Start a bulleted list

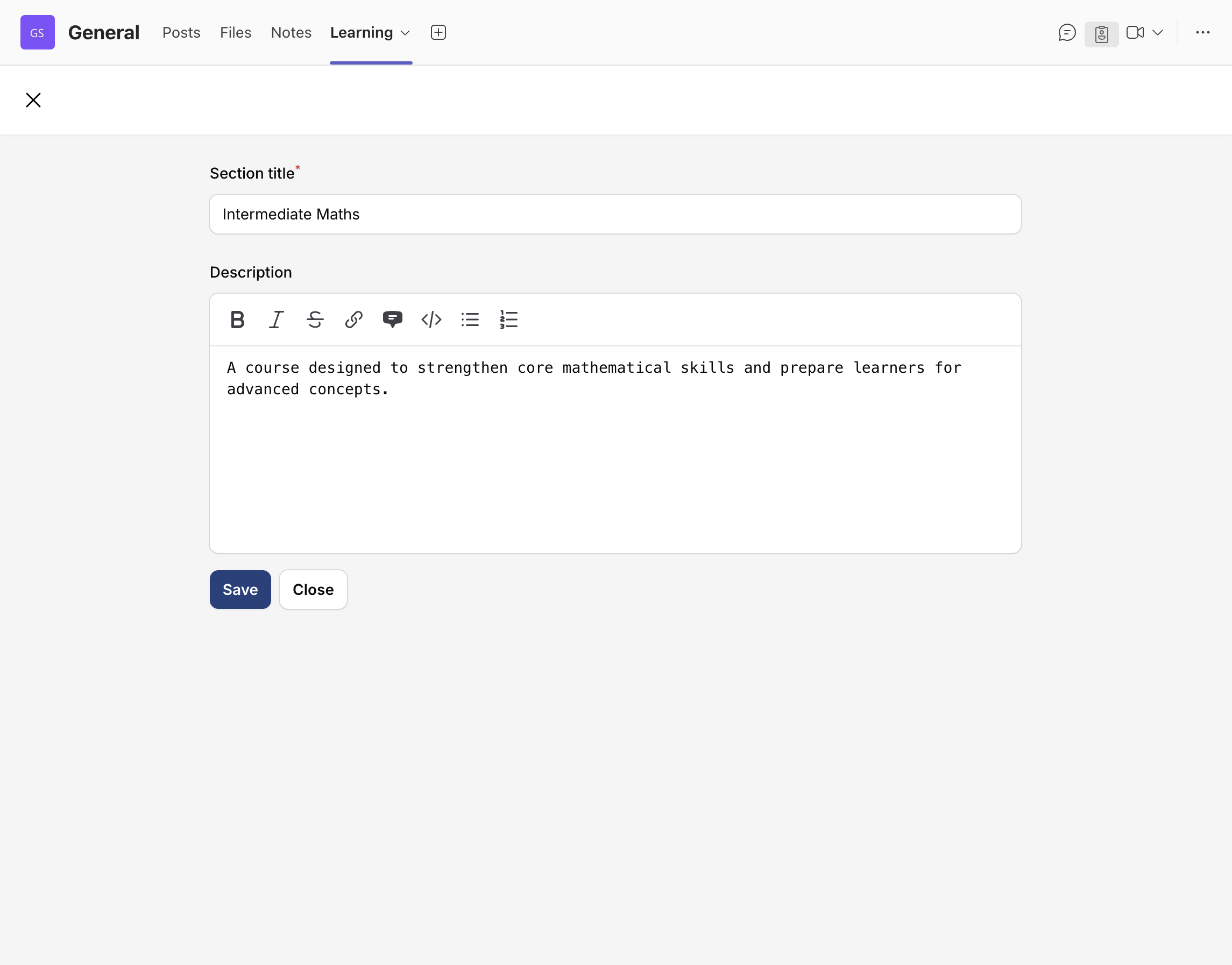[470, 320]
